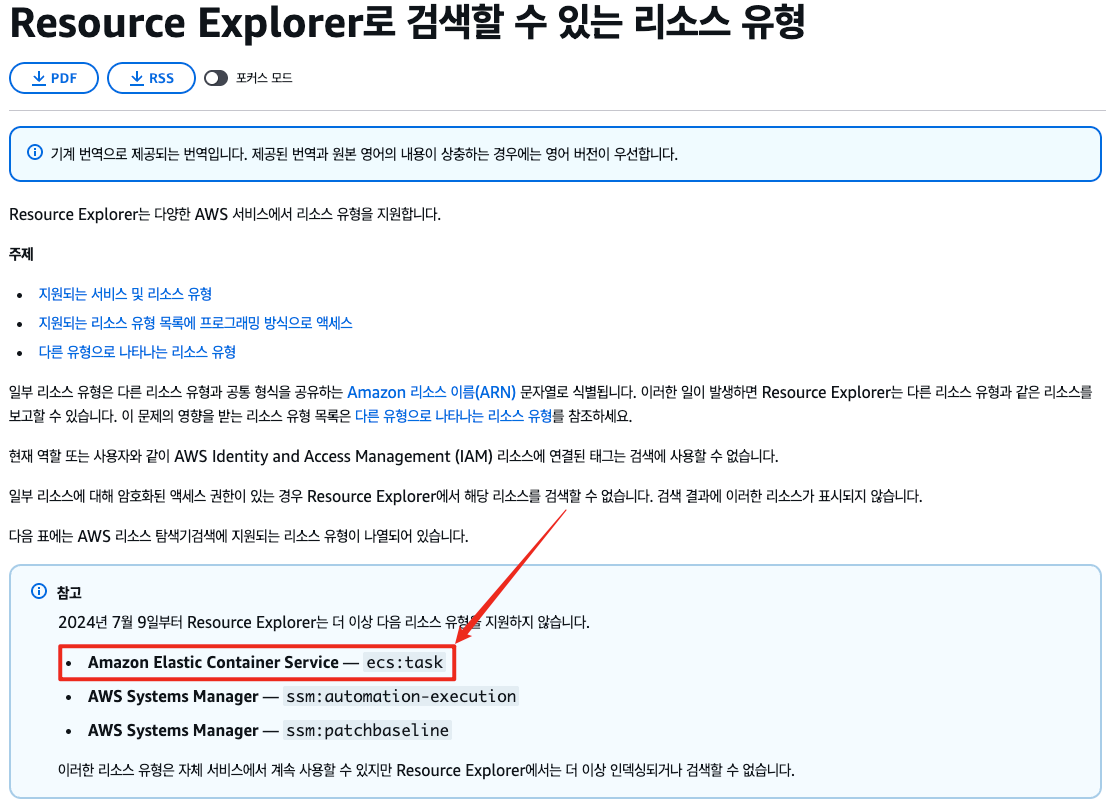Click sentence starting 2024년 7월 9일부터
This screenshot has height=806, width=1106.
[324, 622]
